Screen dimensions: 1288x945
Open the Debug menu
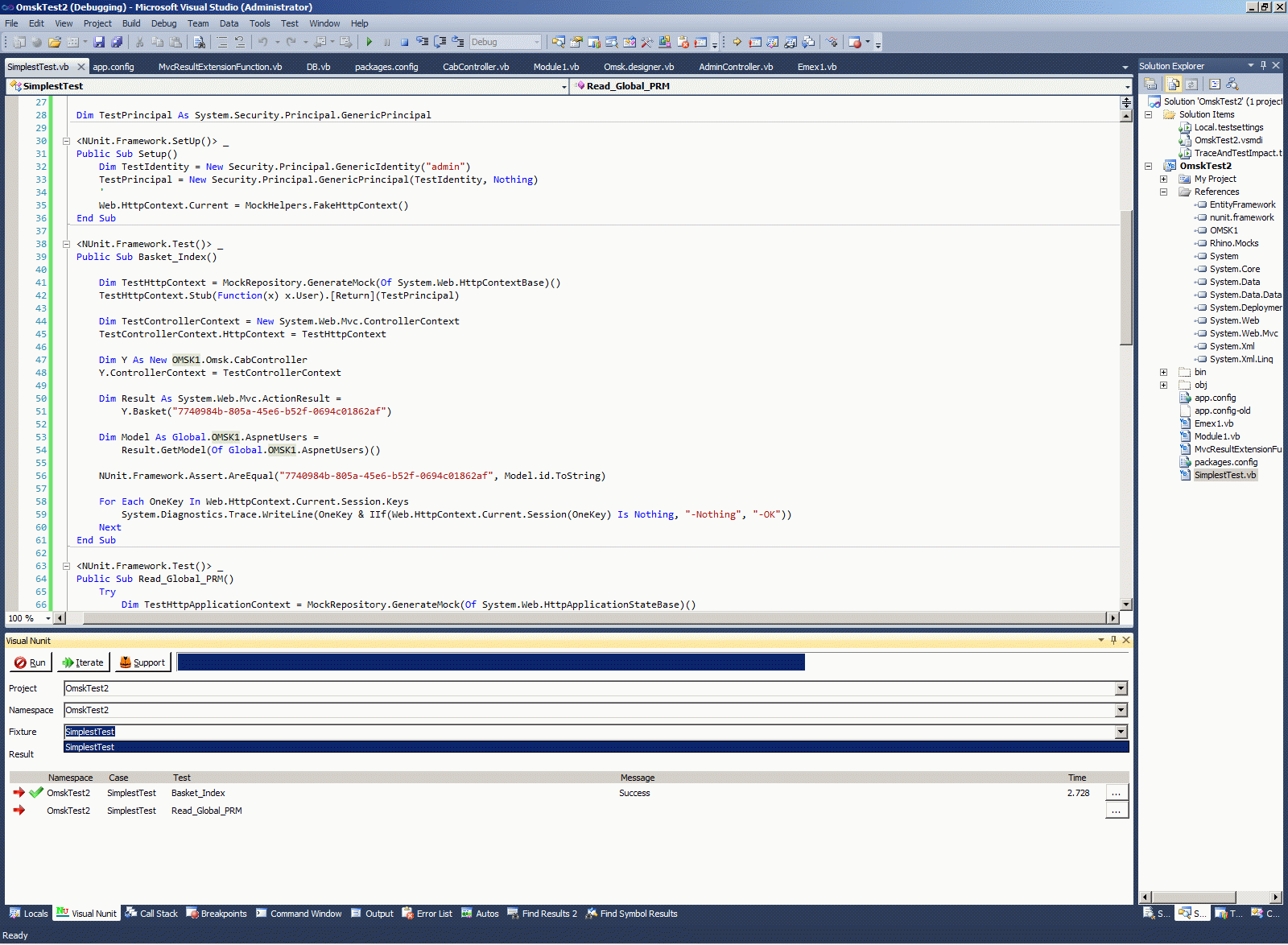(163, 23)
